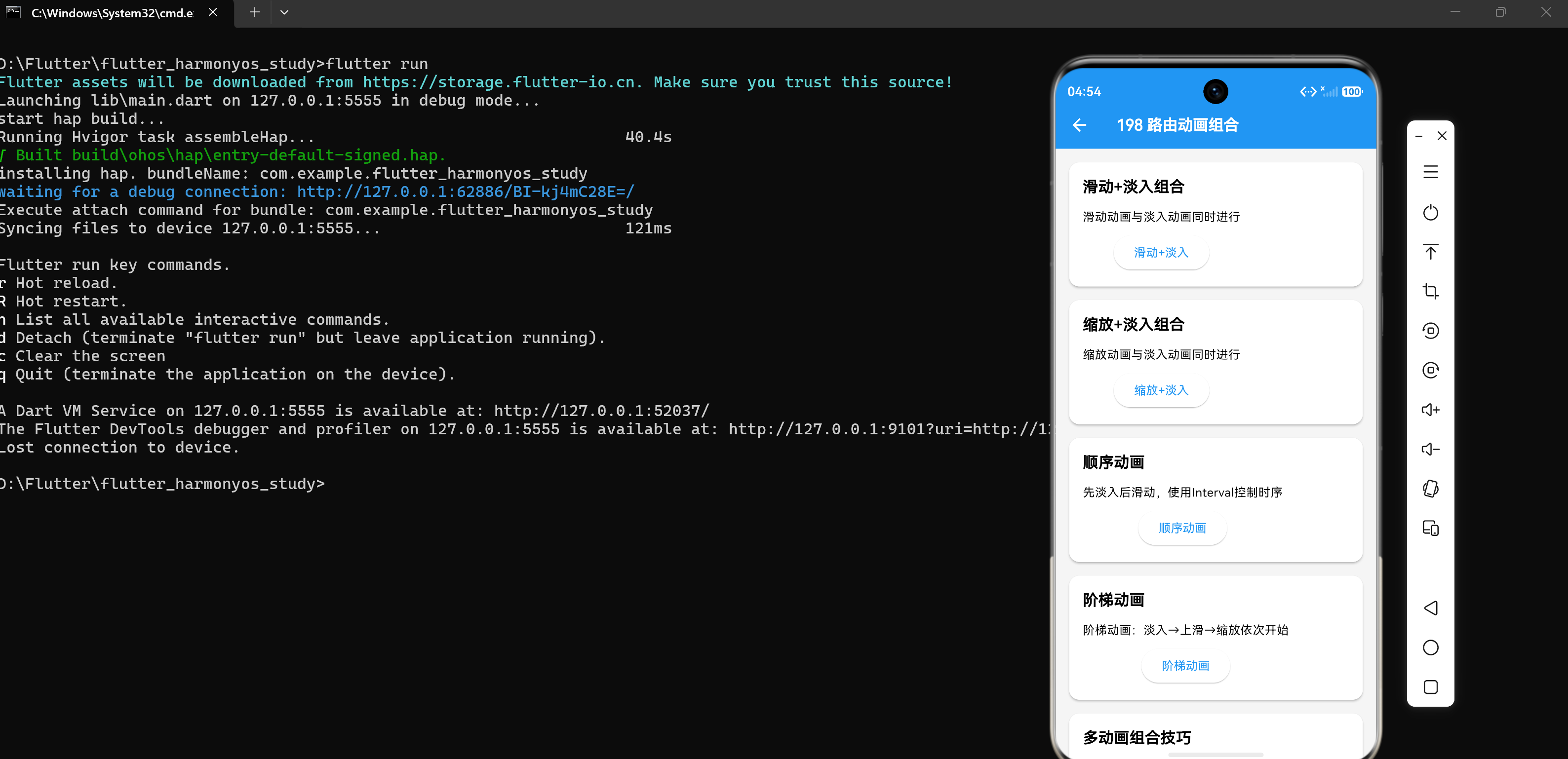Open the multi-device screen icon
This screenshot has width=1568, height=759.
(1430, 529)
